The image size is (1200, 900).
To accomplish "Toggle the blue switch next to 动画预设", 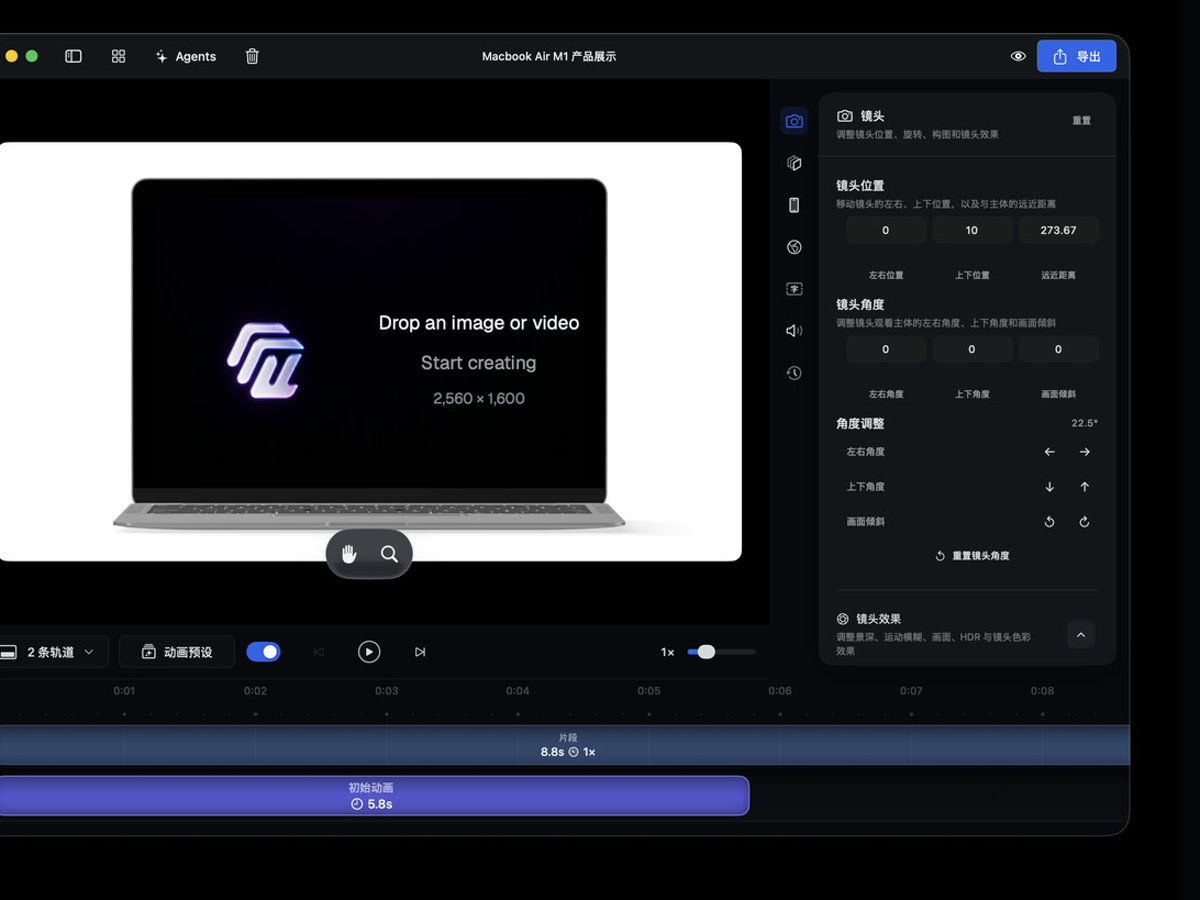I will point(264,652).
